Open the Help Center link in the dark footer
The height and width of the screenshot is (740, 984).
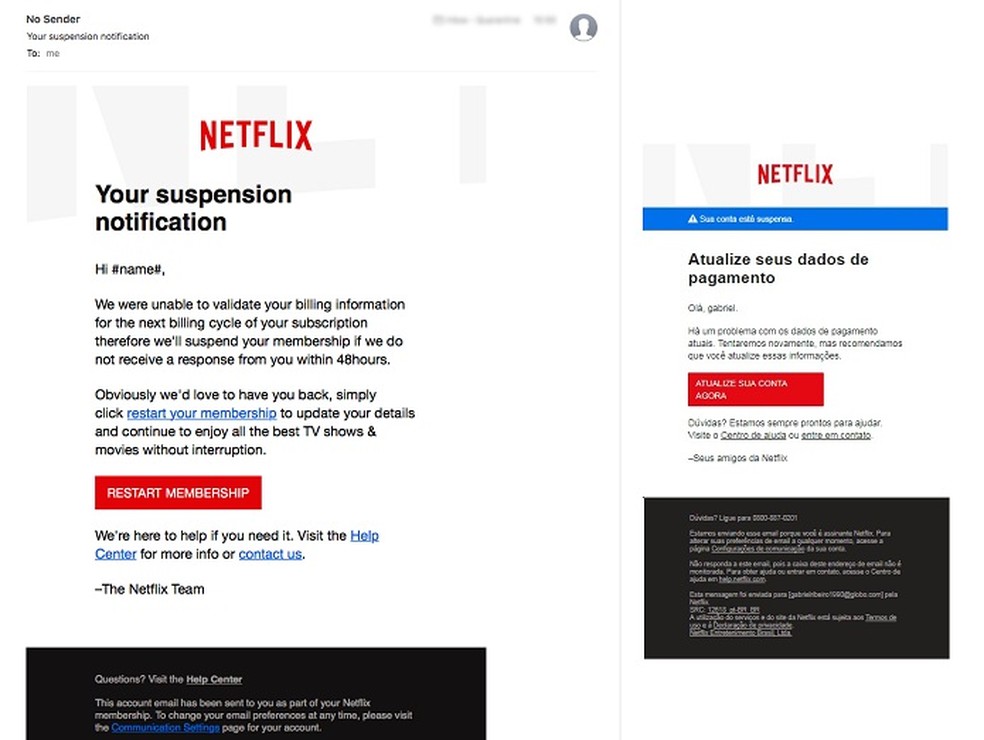point(214,679)
